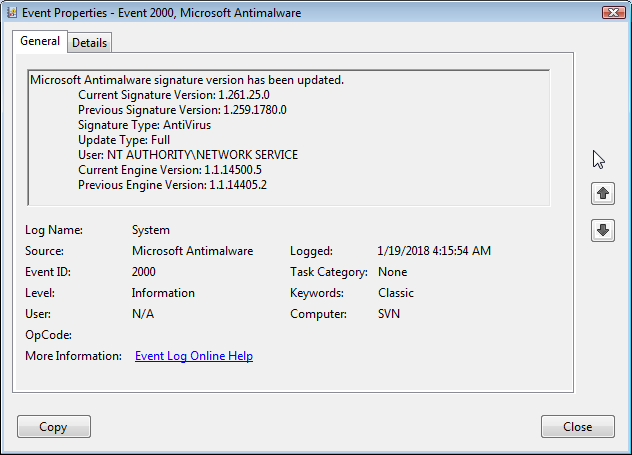Click the Previous Engine Version line
This screenshot has height=455, width=632.
[x=172, y=185]
